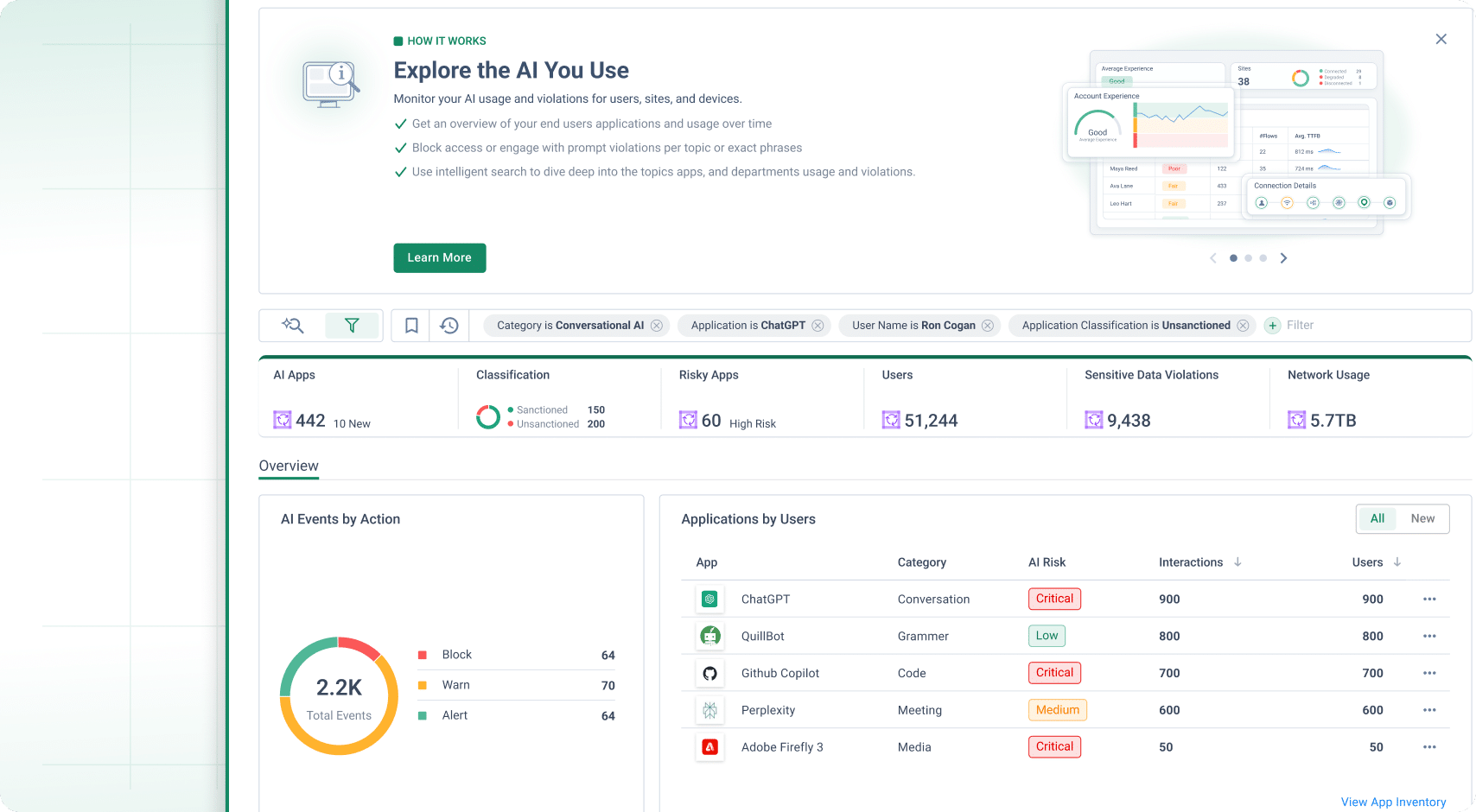Switch to New applications view
Image resolution: width=1476 pixels, height=812 pixels.
[1422, 518]
